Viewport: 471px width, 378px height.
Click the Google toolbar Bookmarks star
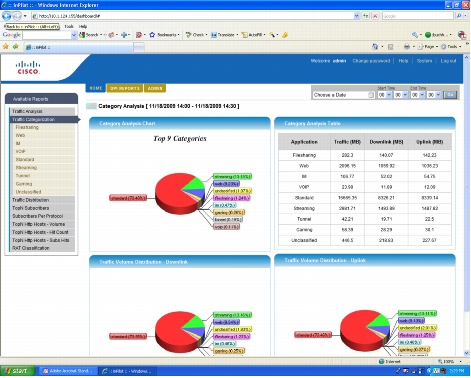click(152, 35)
